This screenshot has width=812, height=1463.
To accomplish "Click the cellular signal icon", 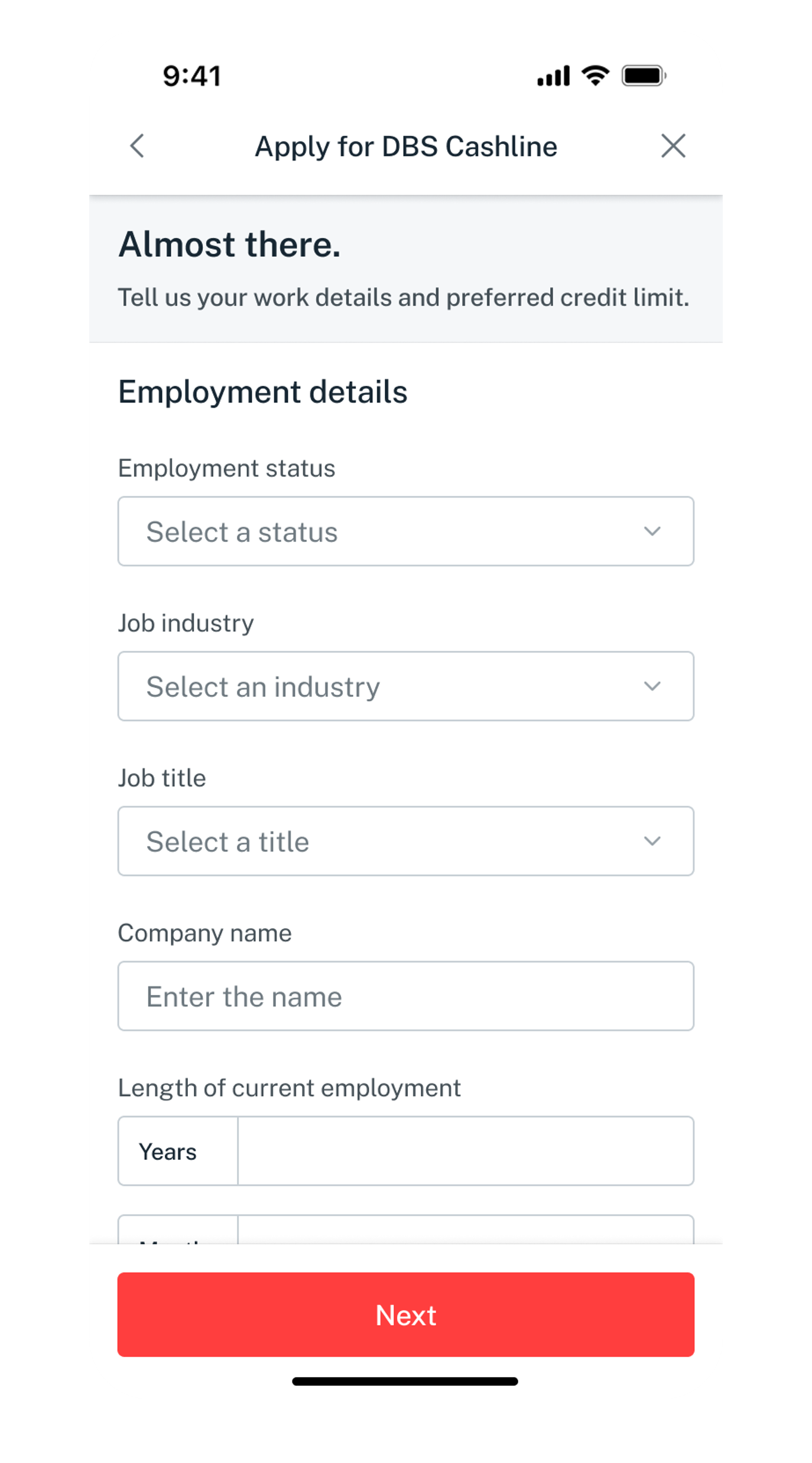I will (555, 76).
